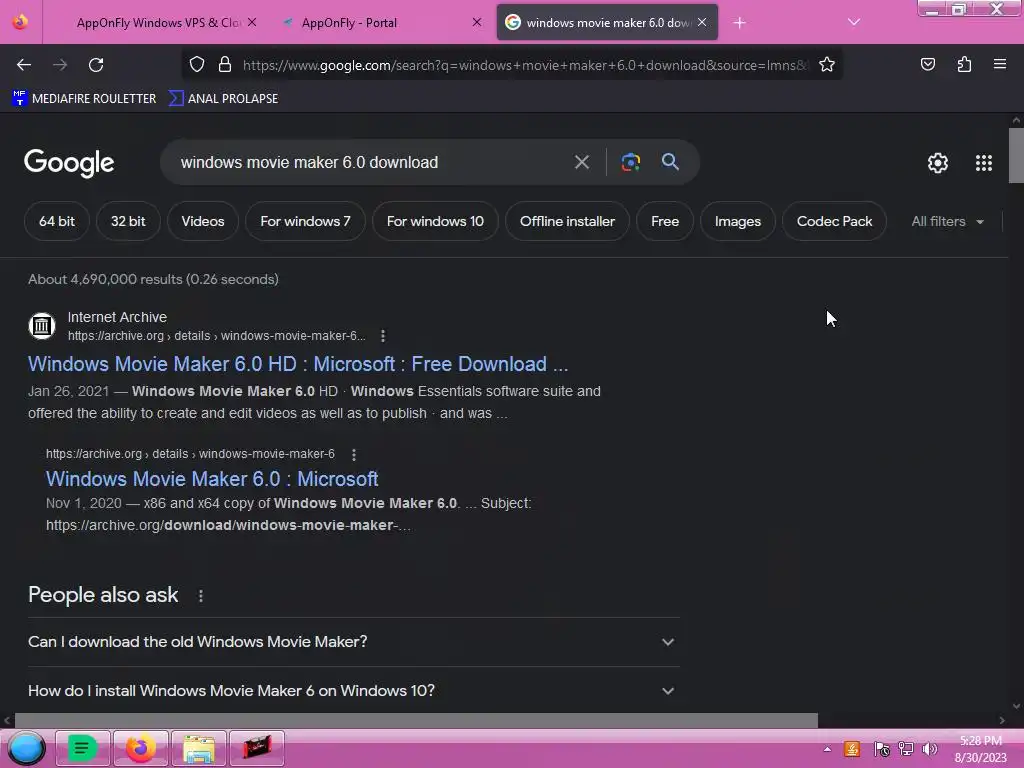Viewport: 1024px width, 768px height.
Task: Click the magnifier search icon
Action: [670, 162]
